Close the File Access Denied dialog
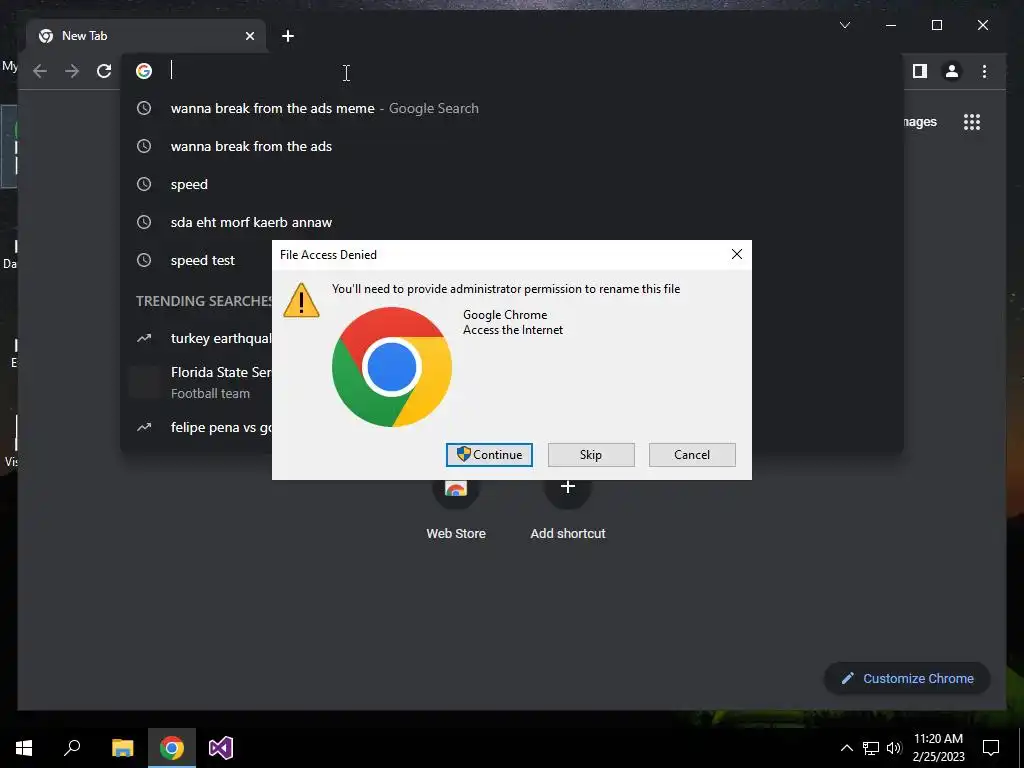This screenshot has height=768, width=1024. click(737, 254)
